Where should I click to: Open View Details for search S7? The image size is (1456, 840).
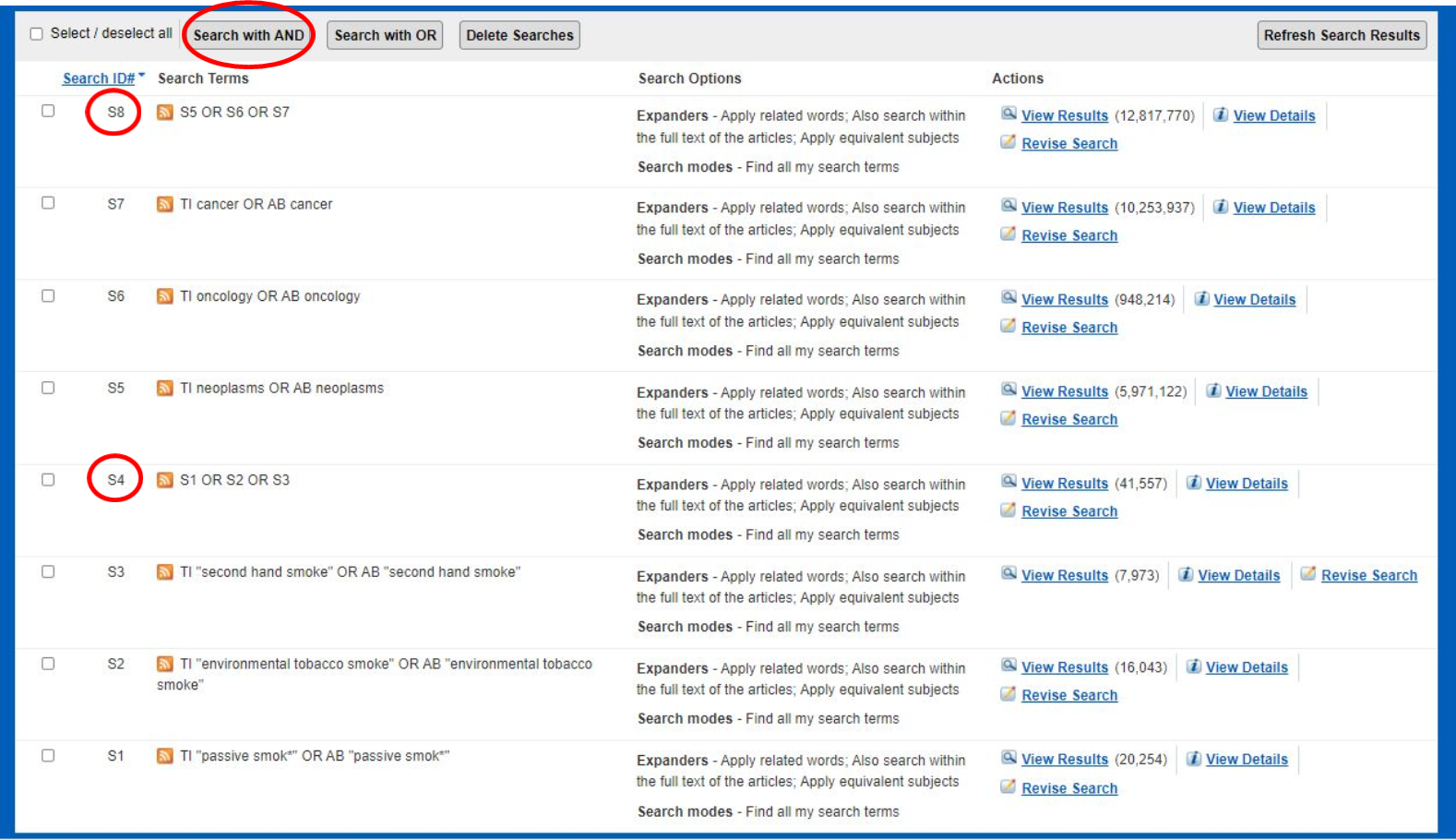pyautogui.click(x=1274, y=208)
